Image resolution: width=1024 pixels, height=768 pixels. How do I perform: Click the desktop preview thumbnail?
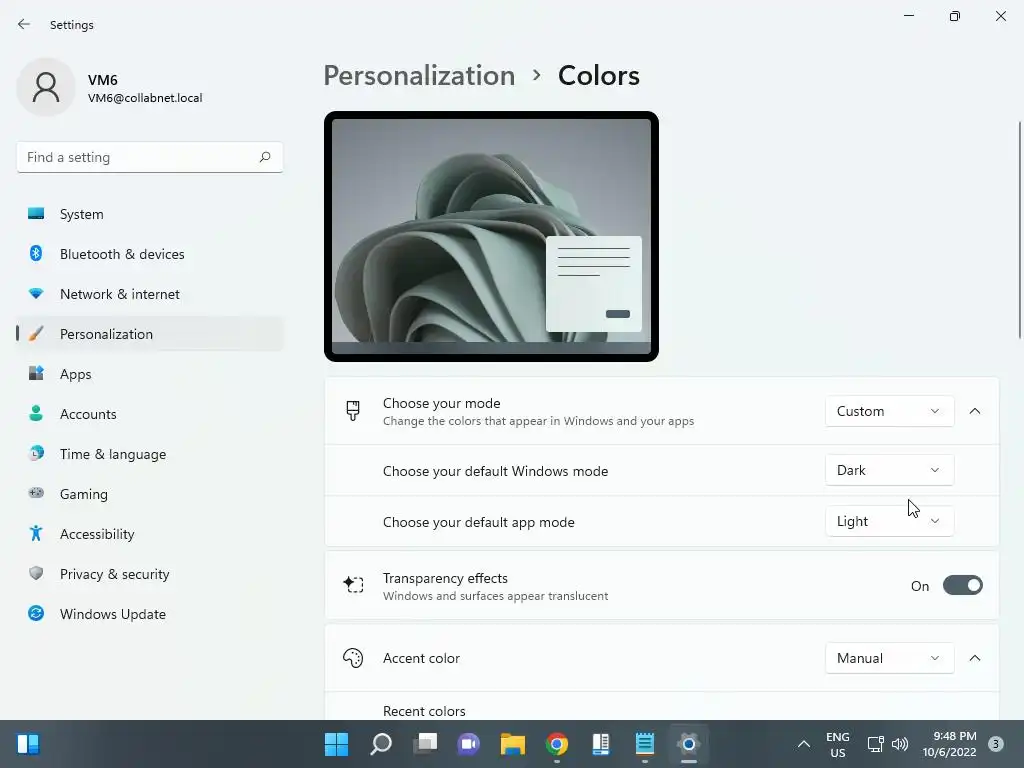[x=491, y=236]
